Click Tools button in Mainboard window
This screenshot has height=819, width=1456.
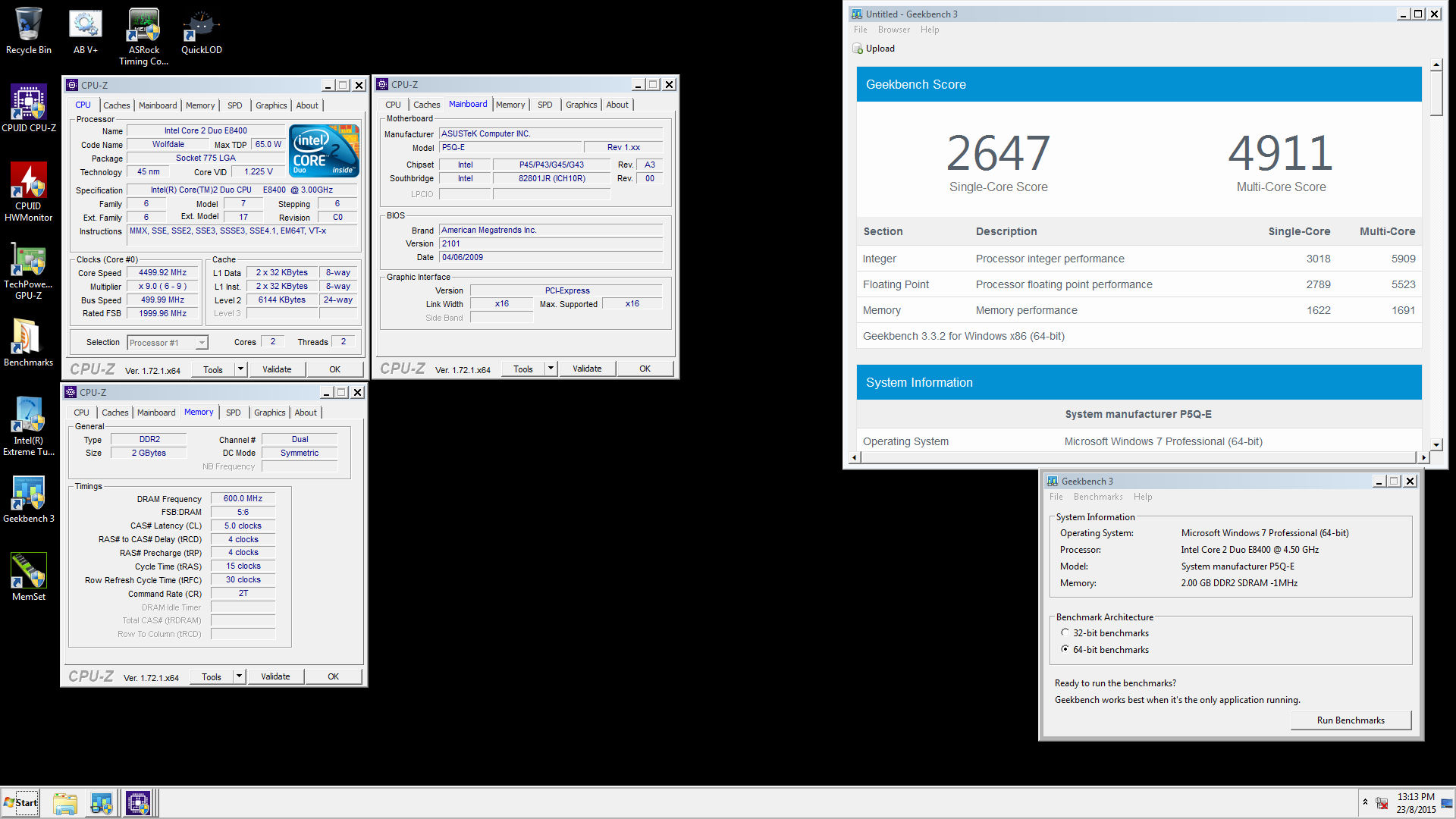[x=523, y=369]
